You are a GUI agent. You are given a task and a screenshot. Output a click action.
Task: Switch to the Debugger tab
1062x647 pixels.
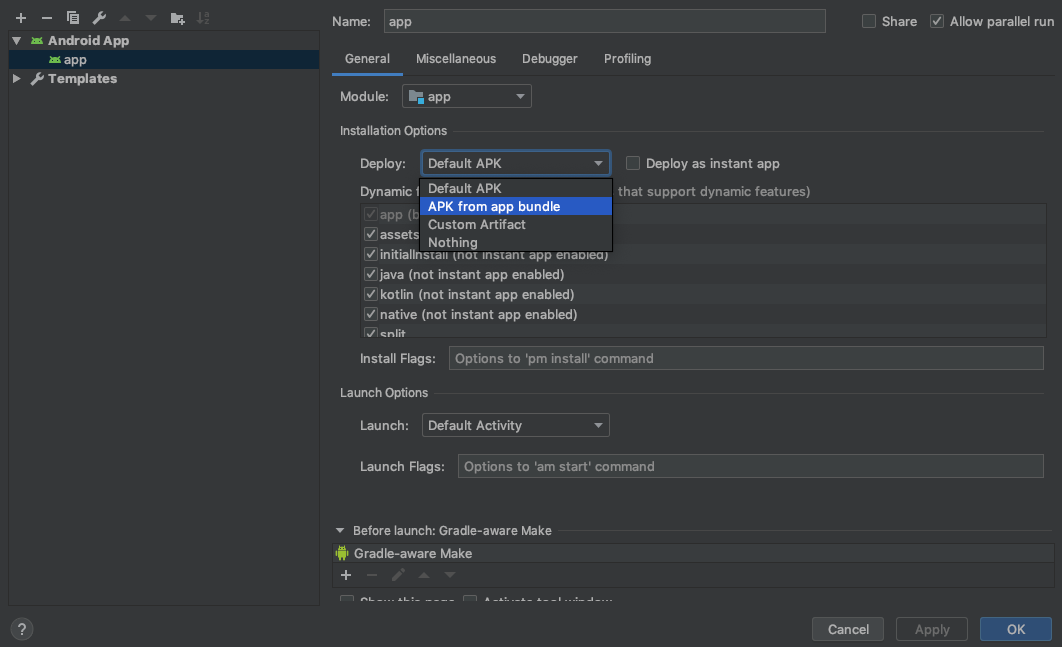click(x=550, y=59)
